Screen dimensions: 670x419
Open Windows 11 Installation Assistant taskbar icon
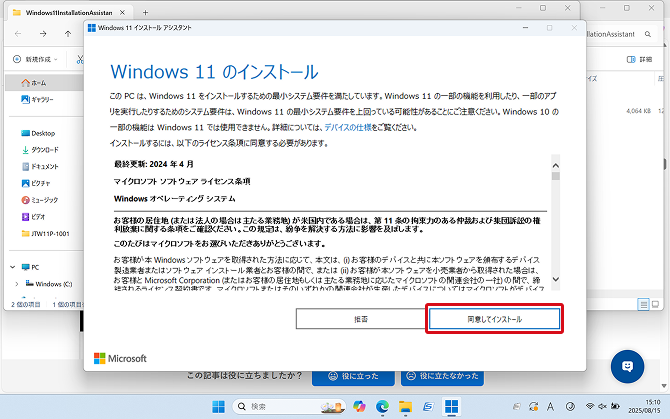tap(451, 407)
